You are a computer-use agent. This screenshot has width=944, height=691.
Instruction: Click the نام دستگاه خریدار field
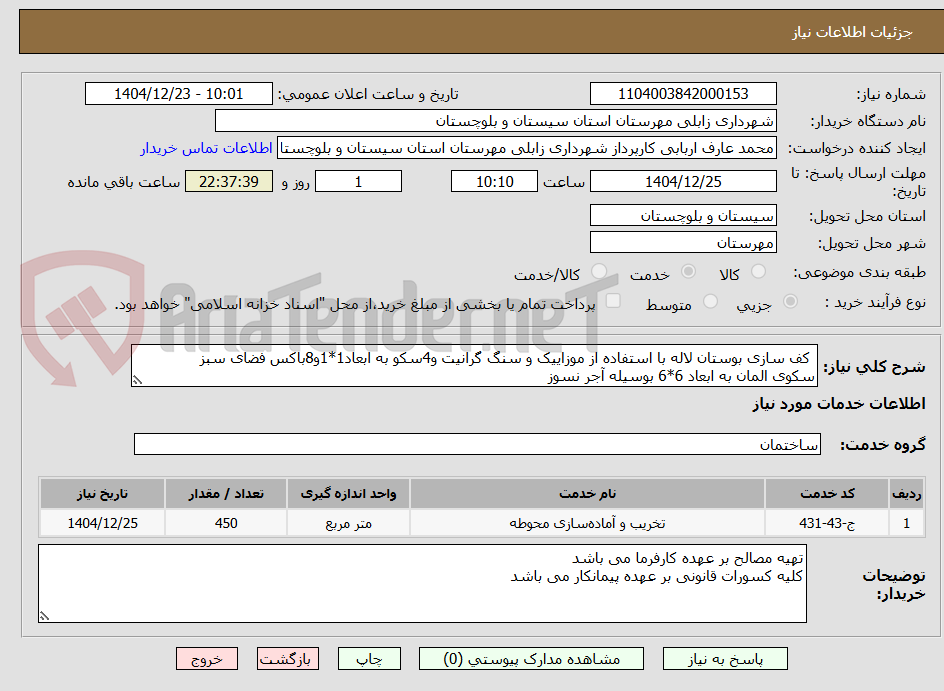pyautogui.click(x=495, y=121)
